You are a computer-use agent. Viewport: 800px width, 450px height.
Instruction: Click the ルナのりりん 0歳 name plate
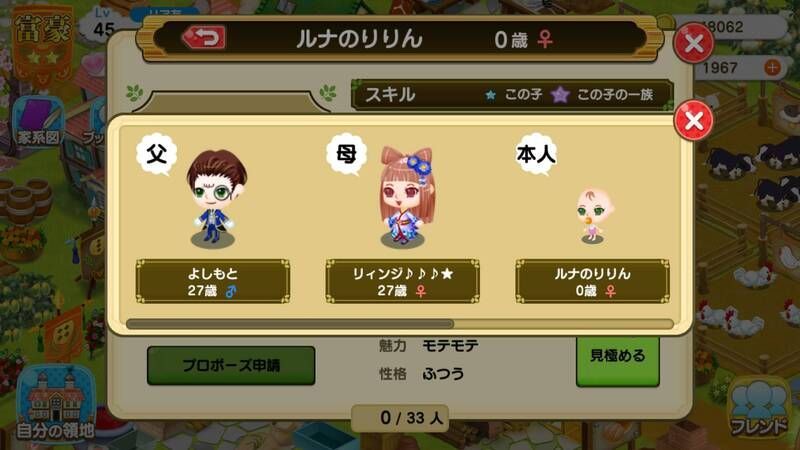point(592,281)
